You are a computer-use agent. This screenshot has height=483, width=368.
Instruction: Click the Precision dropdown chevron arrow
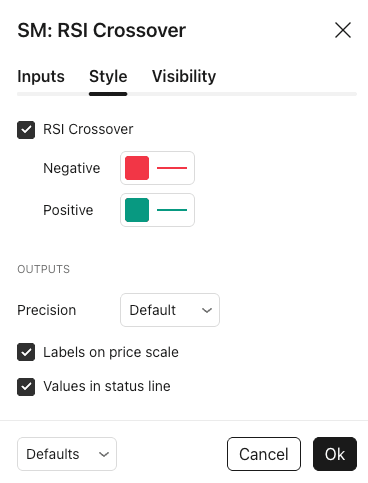coord(207,310)
